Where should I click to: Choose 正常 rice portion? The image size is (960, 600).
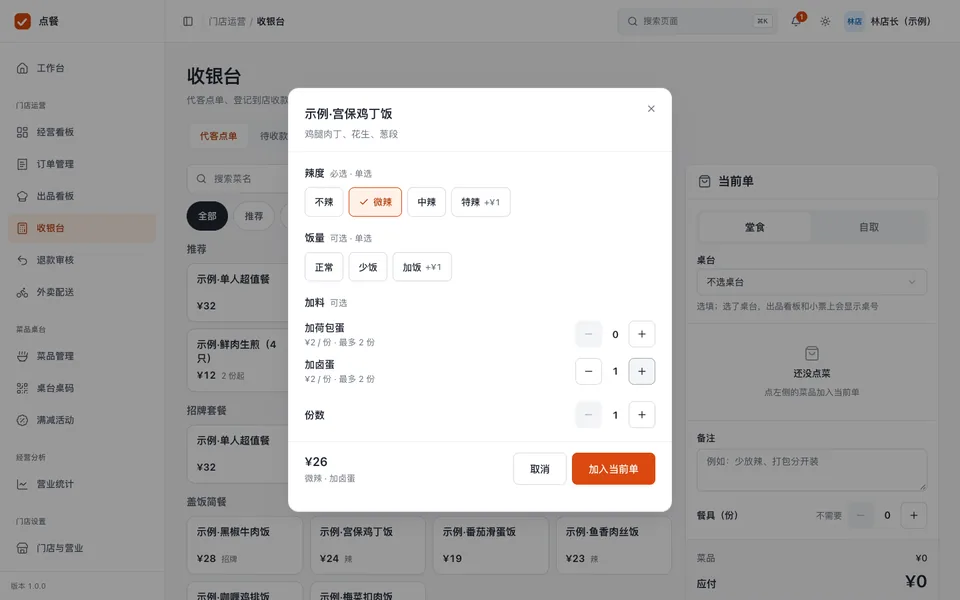324,267
